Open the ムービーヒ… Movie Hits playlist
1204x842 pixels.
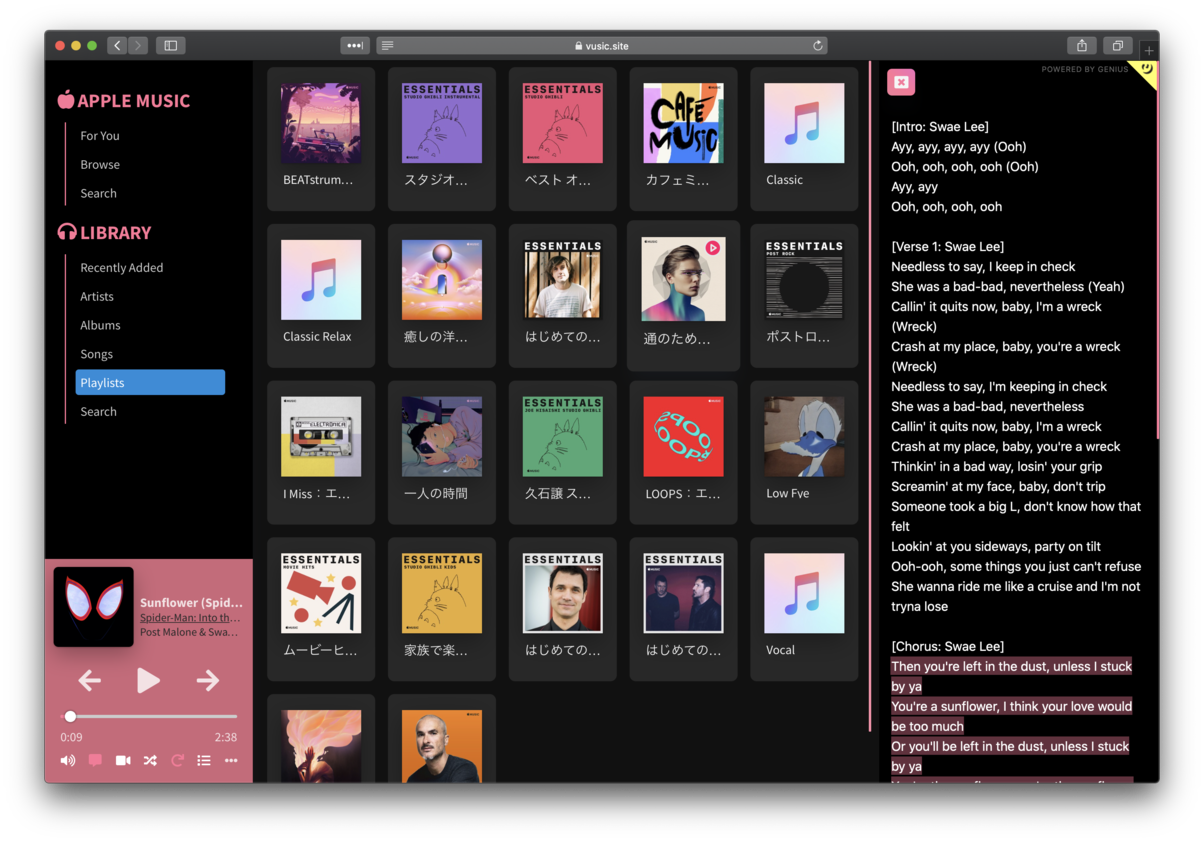click(x=321, y=610)
